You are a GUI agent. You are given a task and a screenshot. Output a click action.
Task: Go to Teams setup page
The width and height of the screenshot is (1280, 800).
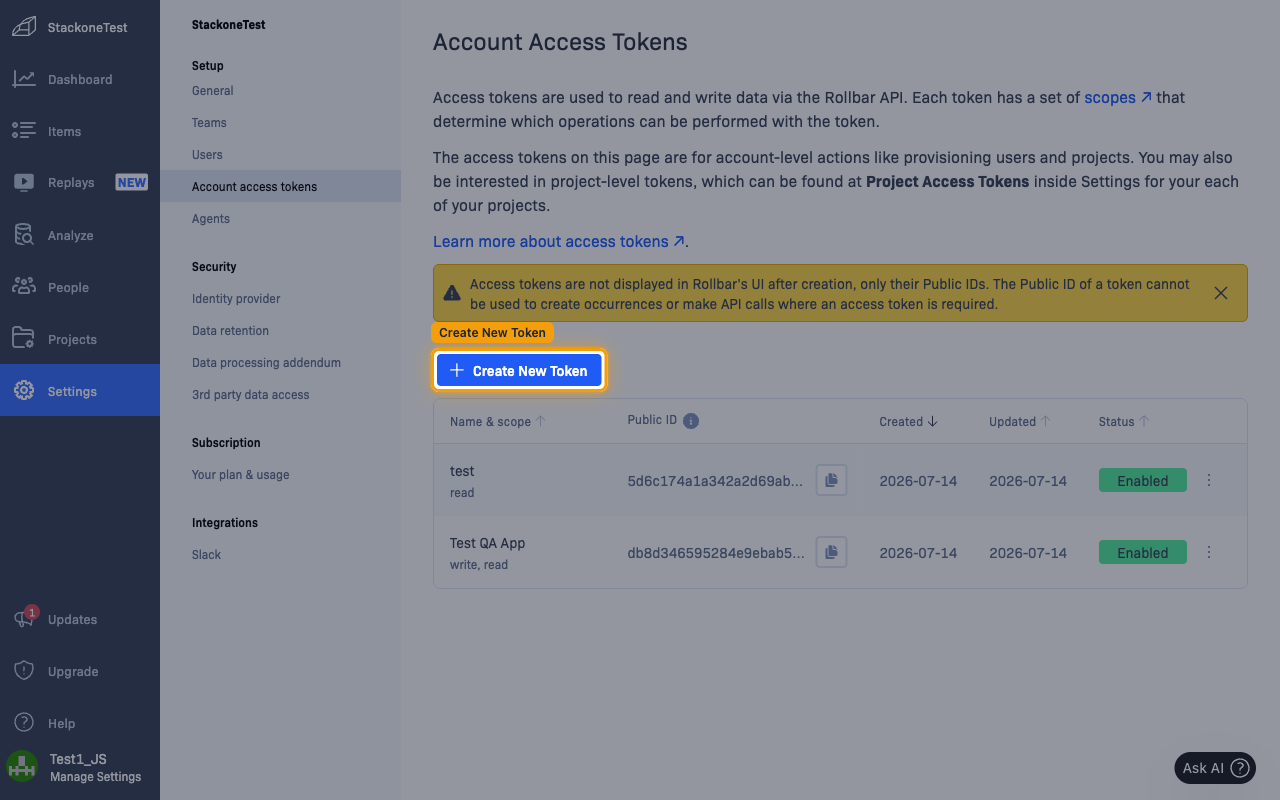pos(209,123)
